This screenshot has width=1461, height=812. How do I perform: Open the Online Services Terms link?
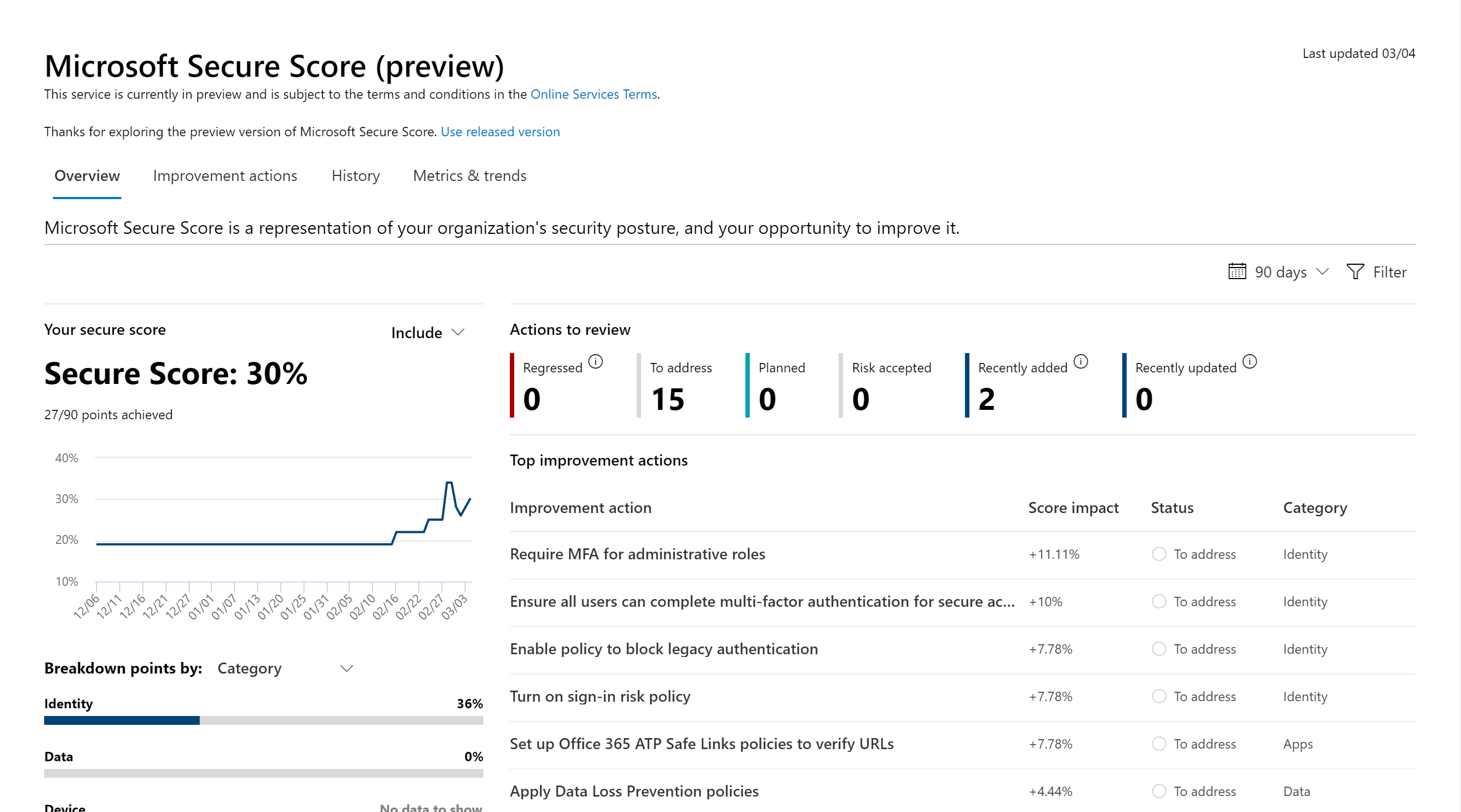(x=593, y=94)
